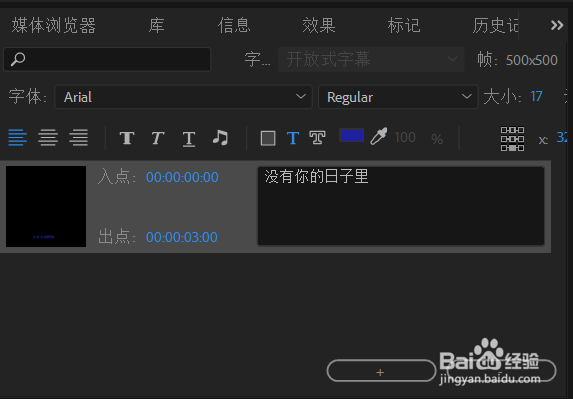The image size is (573, 399).
Task: Edit the caption text 没有你的日子里
Action: click(401, 206)
